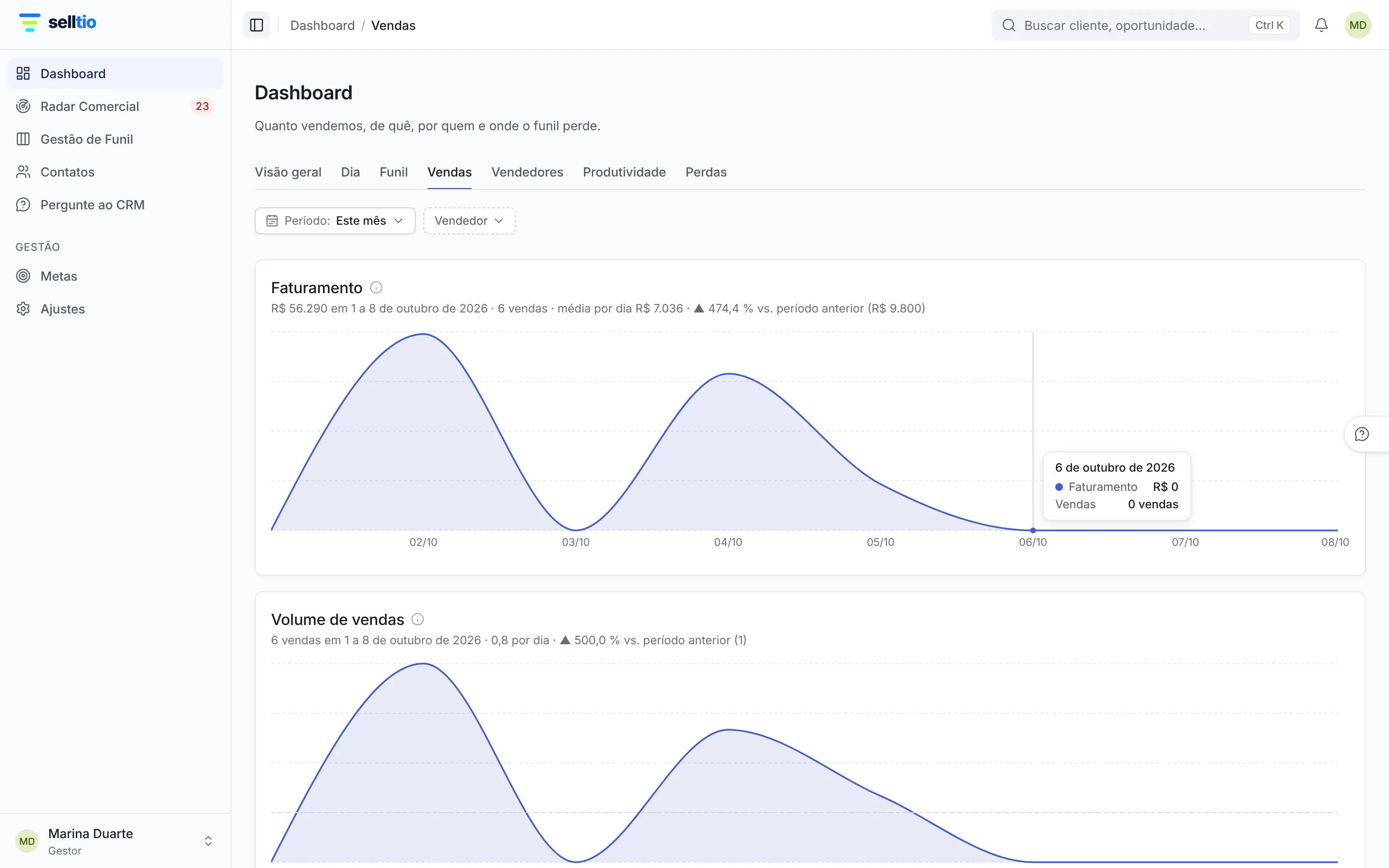The image size is (1389, 868).
Task: Click the 02/10 axis label in Faturamento
Action: pos(423,542)
